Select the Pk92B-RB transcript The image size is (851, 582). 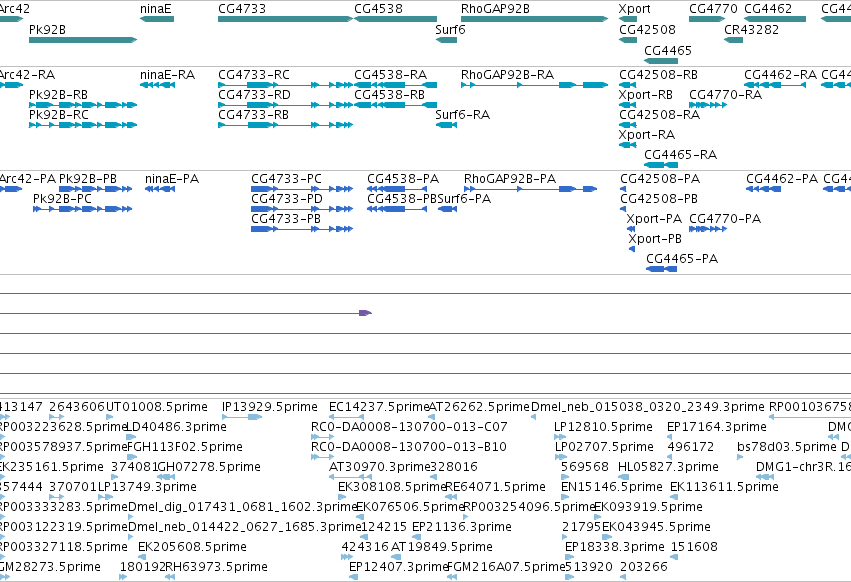tap(83, 105)
